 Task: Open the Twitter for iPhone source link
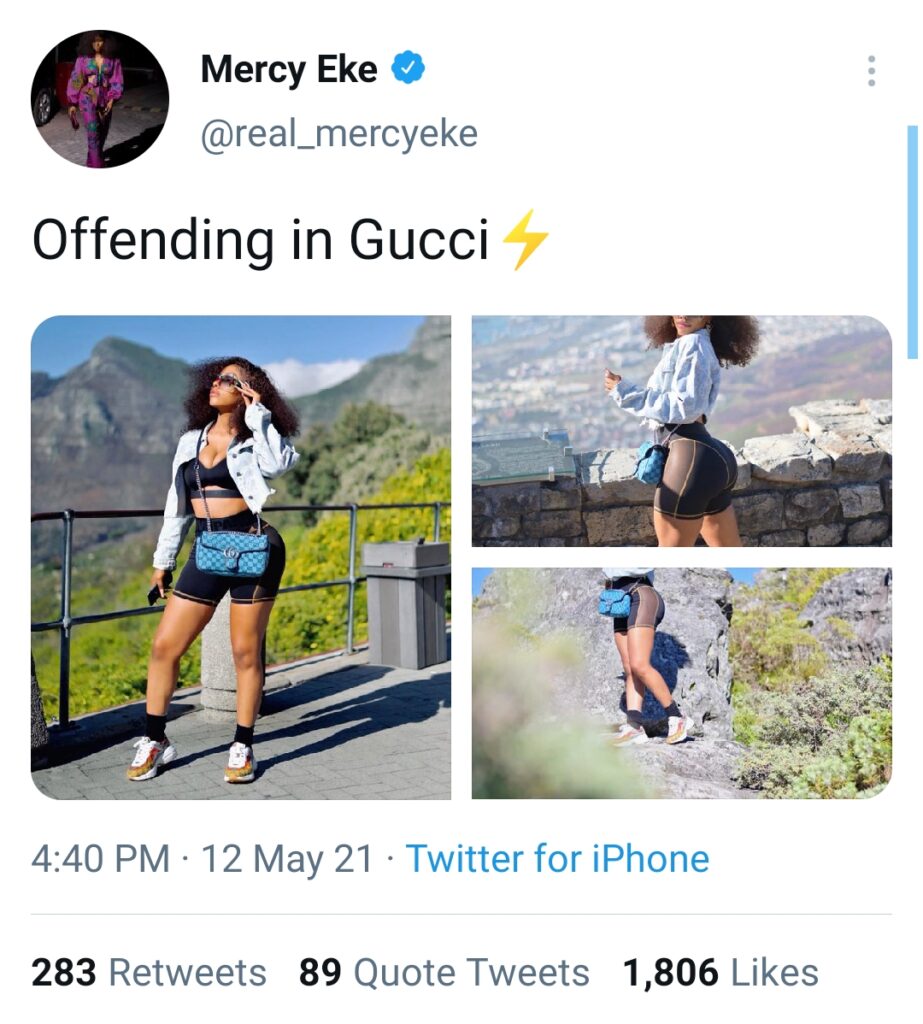[557, 859]
